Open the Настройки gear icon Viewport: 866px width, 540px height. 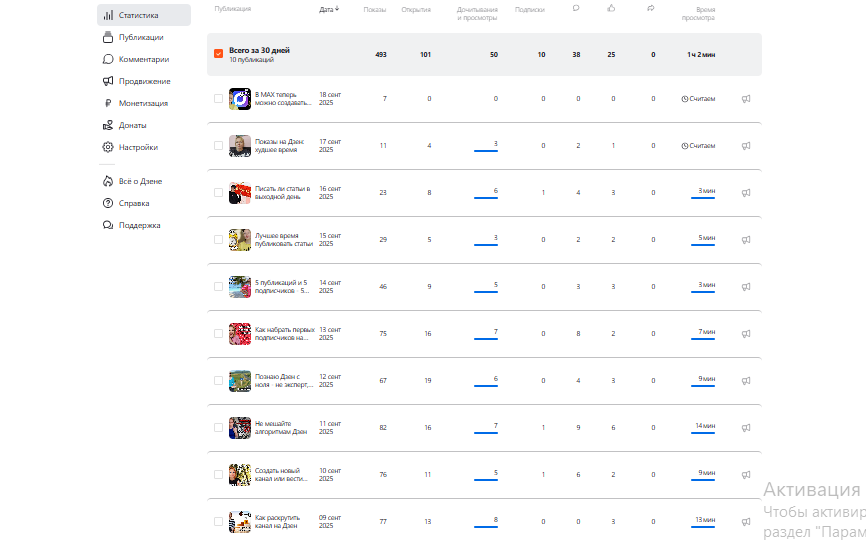(108, 147)
